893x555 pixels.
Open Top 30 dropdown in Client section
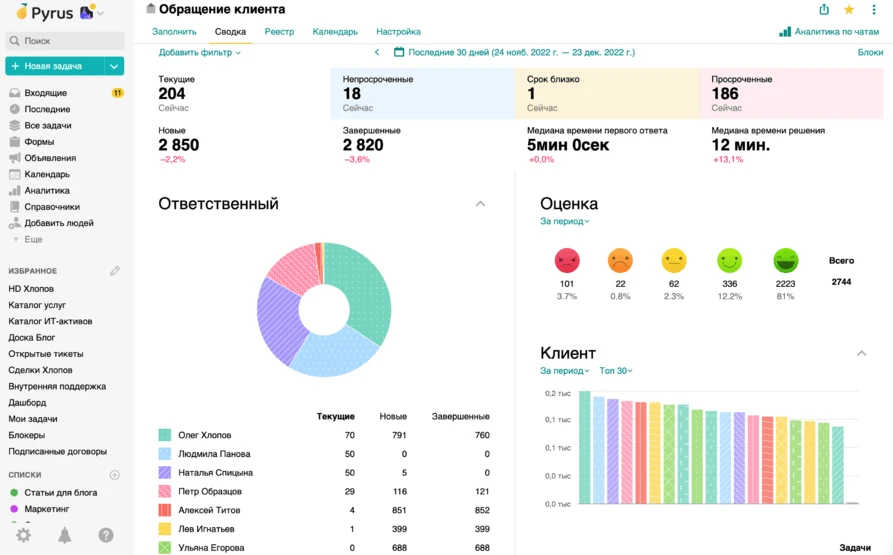click(x=616, y=371)
